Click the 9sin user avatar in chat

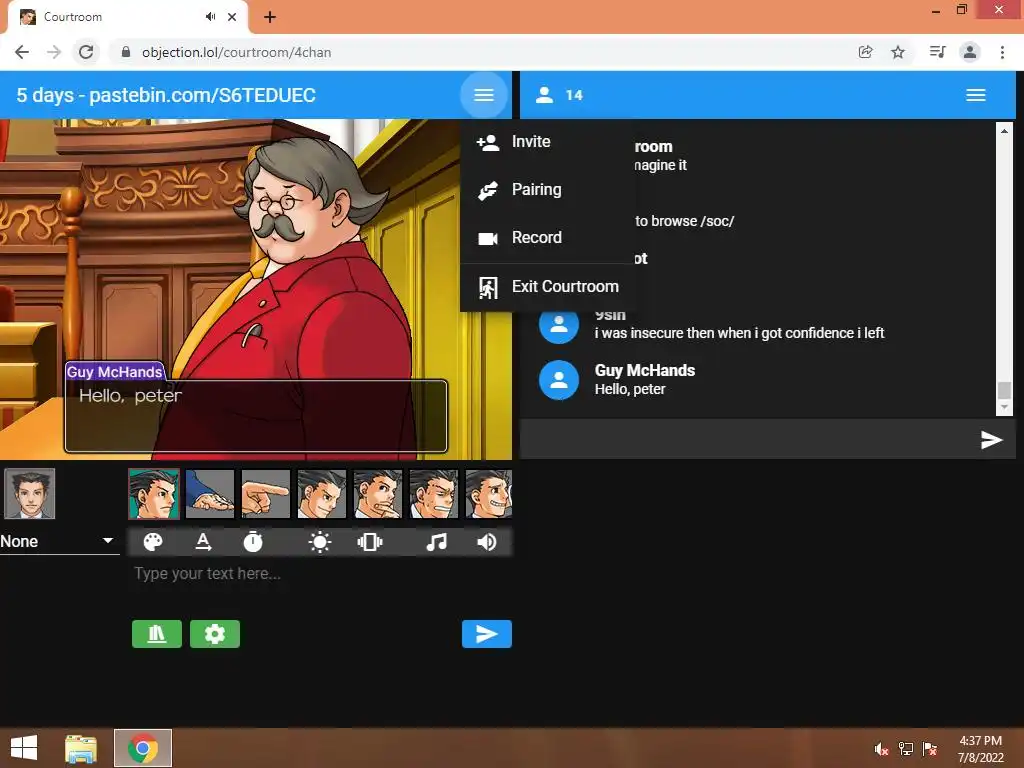(x=558, y=325)
